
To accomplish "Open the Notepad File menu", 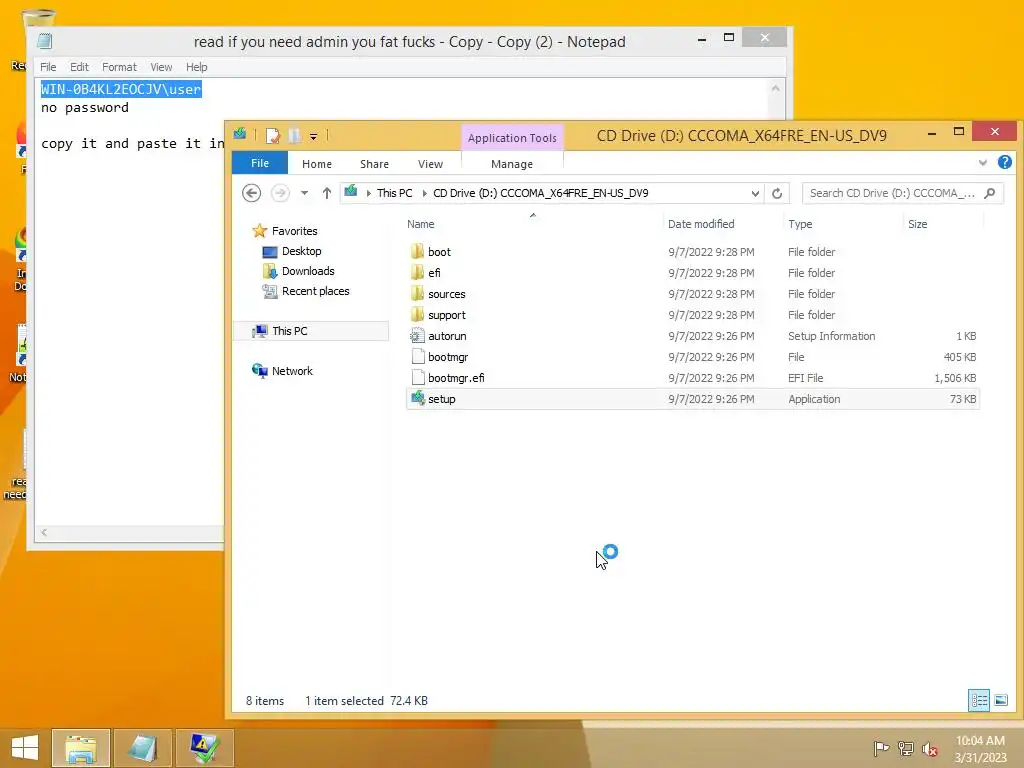I will (48, 67).
